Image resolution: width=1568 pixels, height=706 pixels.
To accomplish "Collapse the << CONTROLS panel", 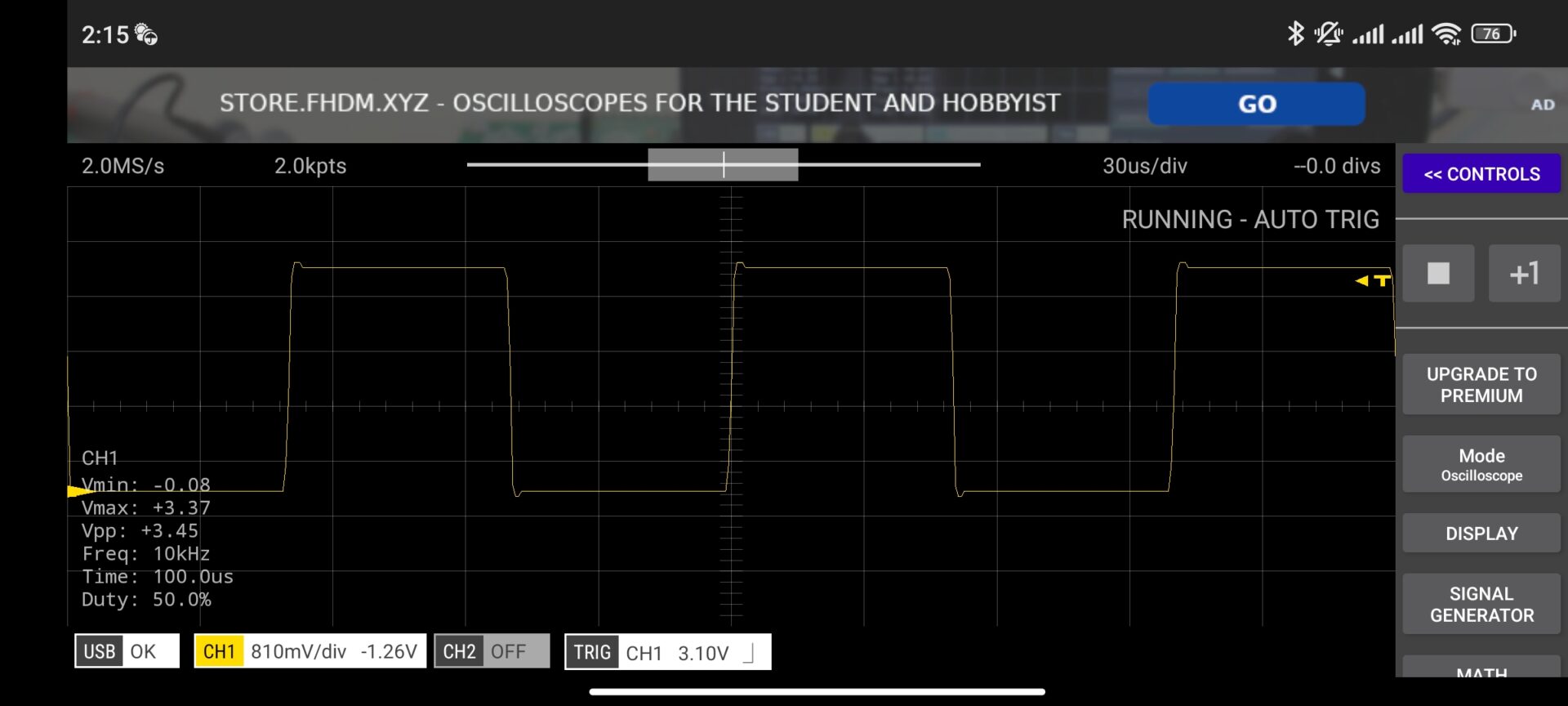I will pos(1481,174).
